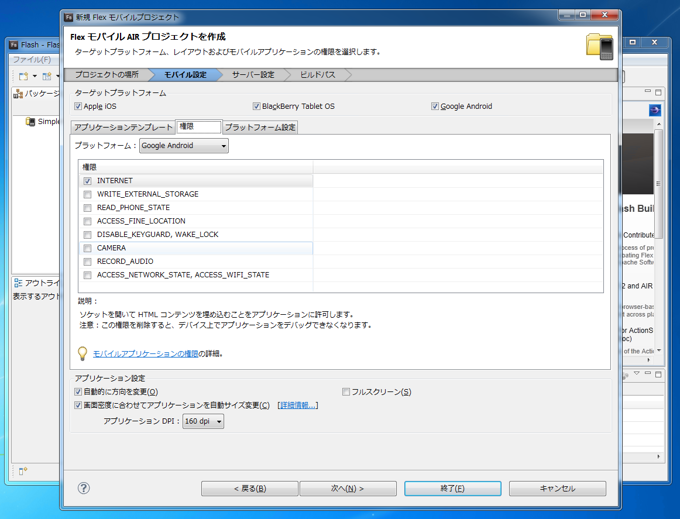Switch to プラットフォーム設定 tab

pyautogui.click(x=260, y=127)
